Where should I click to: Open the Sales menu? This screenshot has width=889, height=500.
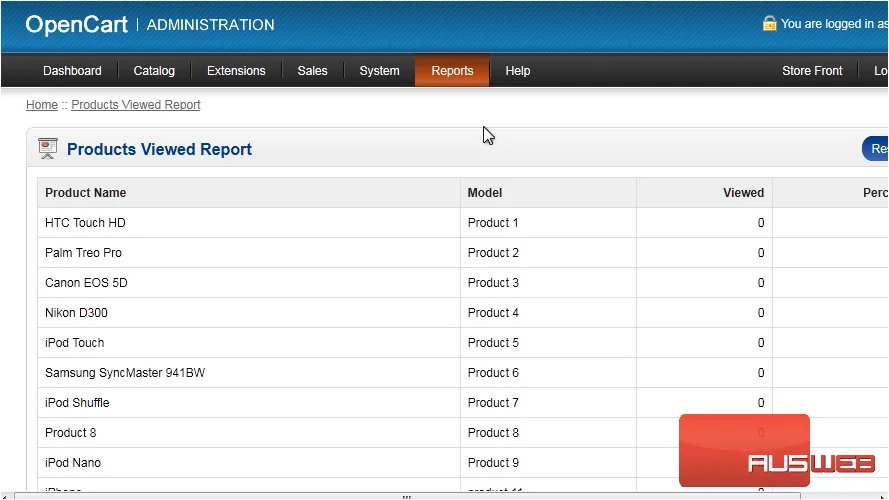click(x=312, y=71)
